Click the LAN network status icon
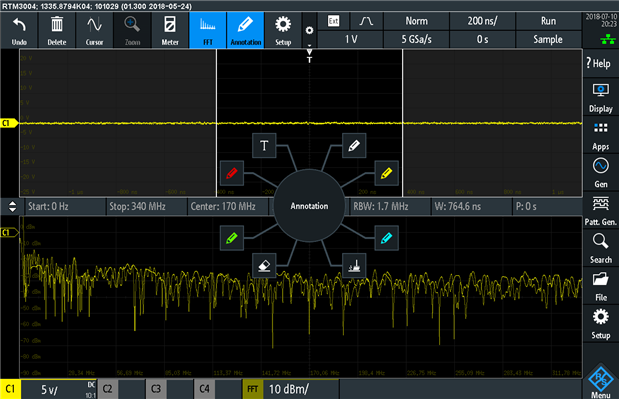Image resolution: width=619 pixels, height=399 pixels. 608,39
